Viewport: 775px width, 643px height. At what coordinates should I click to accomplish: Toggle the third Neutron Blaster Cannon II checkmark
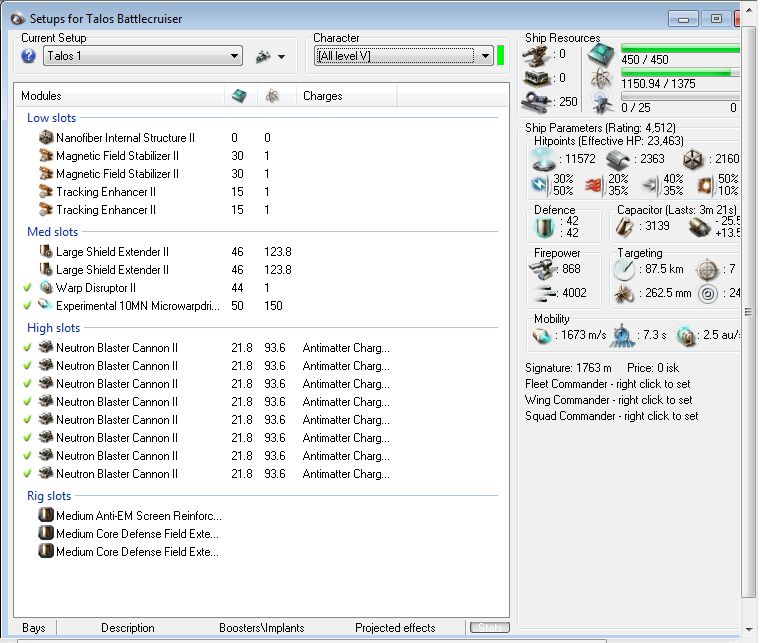click(28, 383)
